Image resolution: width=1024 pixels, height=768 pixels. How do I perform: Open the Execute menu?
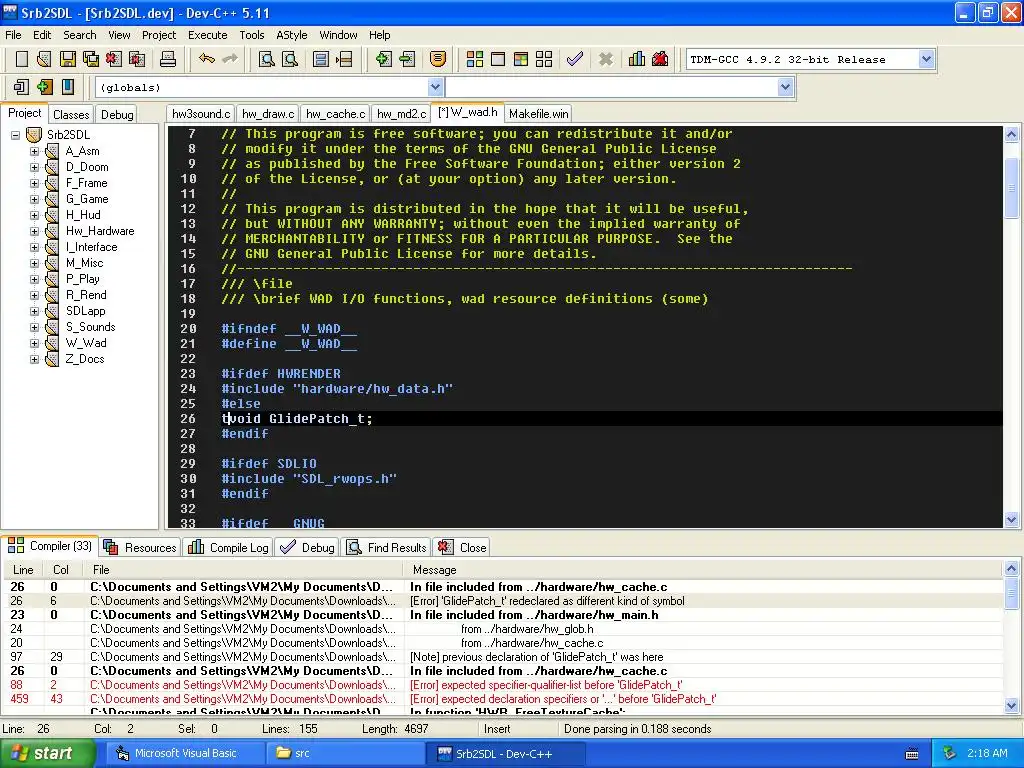[208, 35]
